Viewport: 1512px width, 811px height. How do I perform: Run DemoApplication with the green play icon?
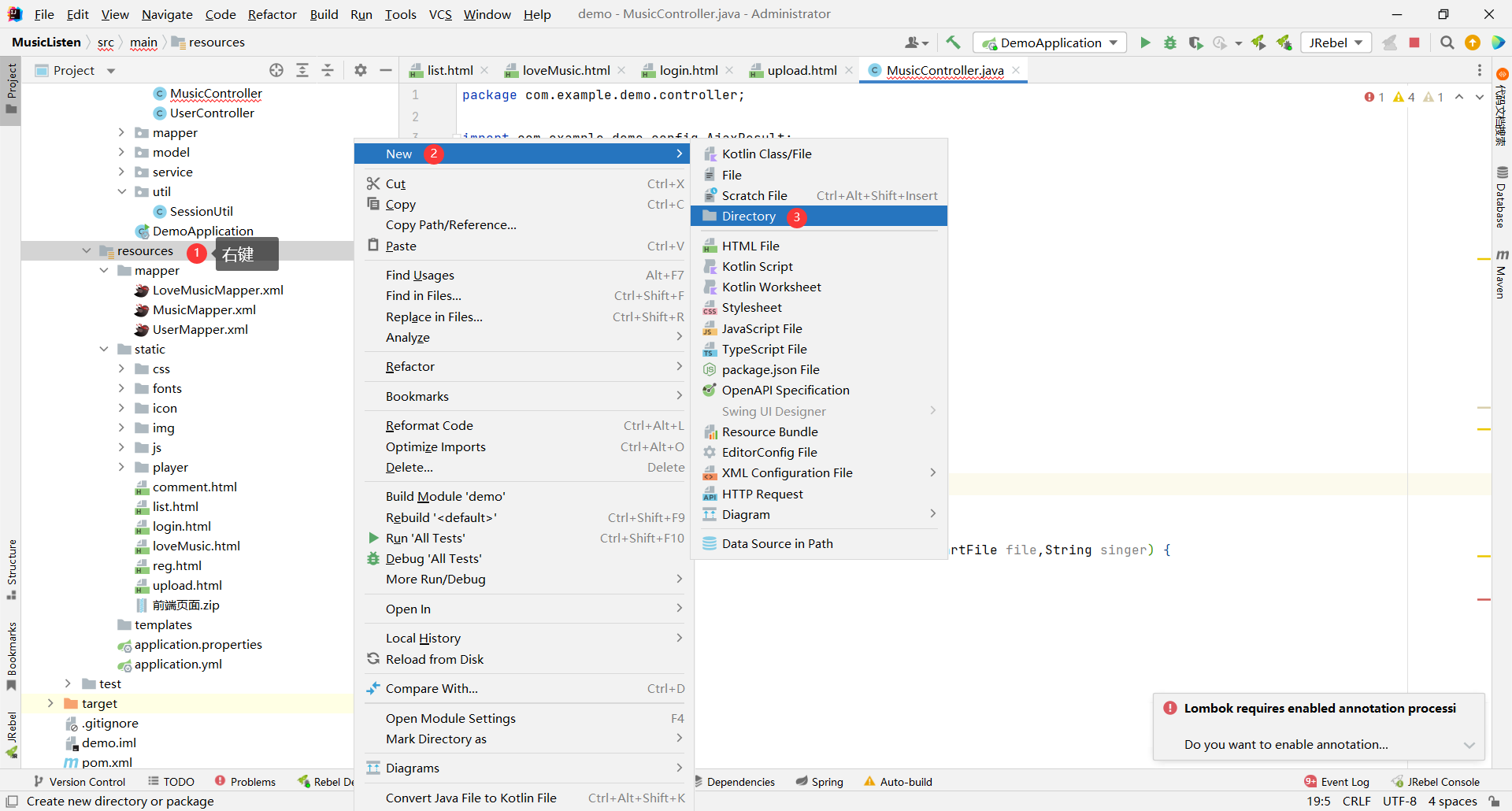[1145, 43]
